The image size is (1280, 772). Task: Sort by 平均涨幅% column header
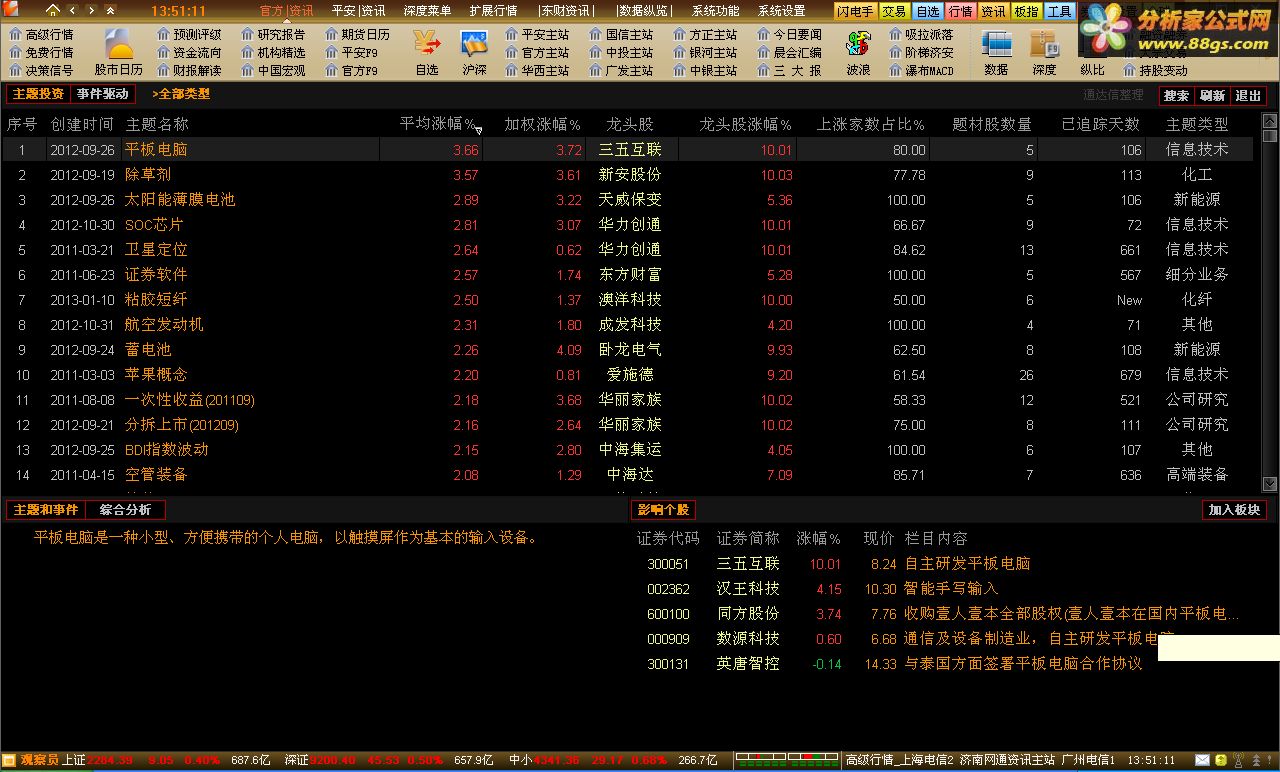tap(438, 124)
